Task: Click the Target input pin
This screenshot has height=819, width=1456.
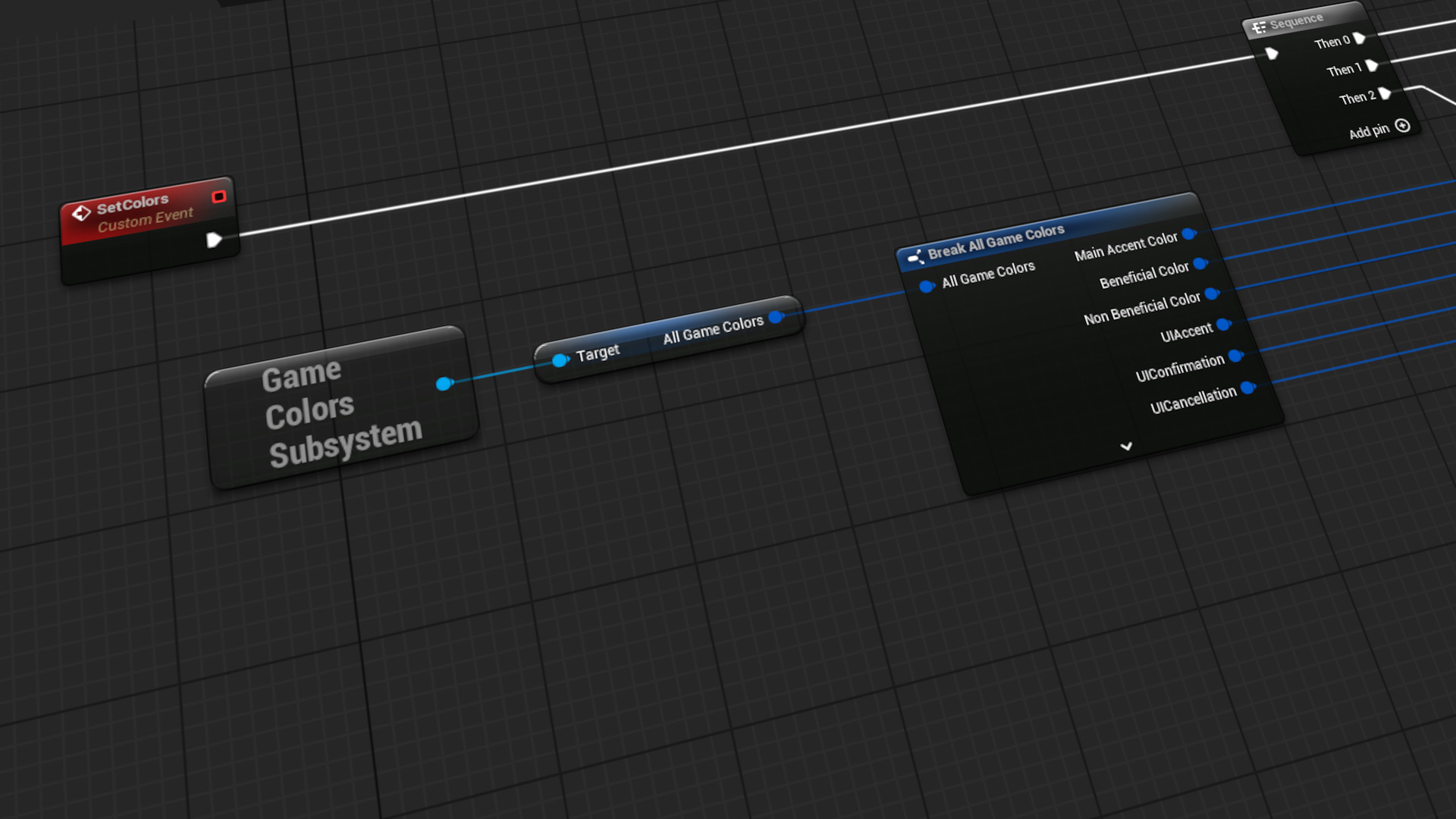Action: [560, 360]
